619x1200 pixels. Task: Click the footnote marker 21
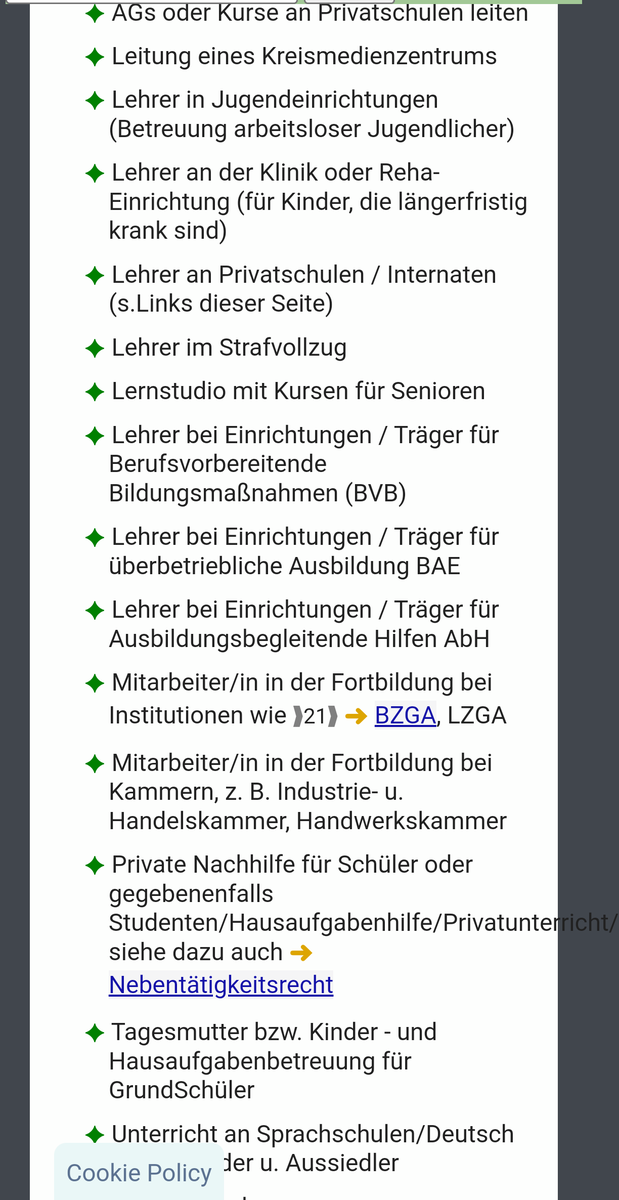coord(315,716)
